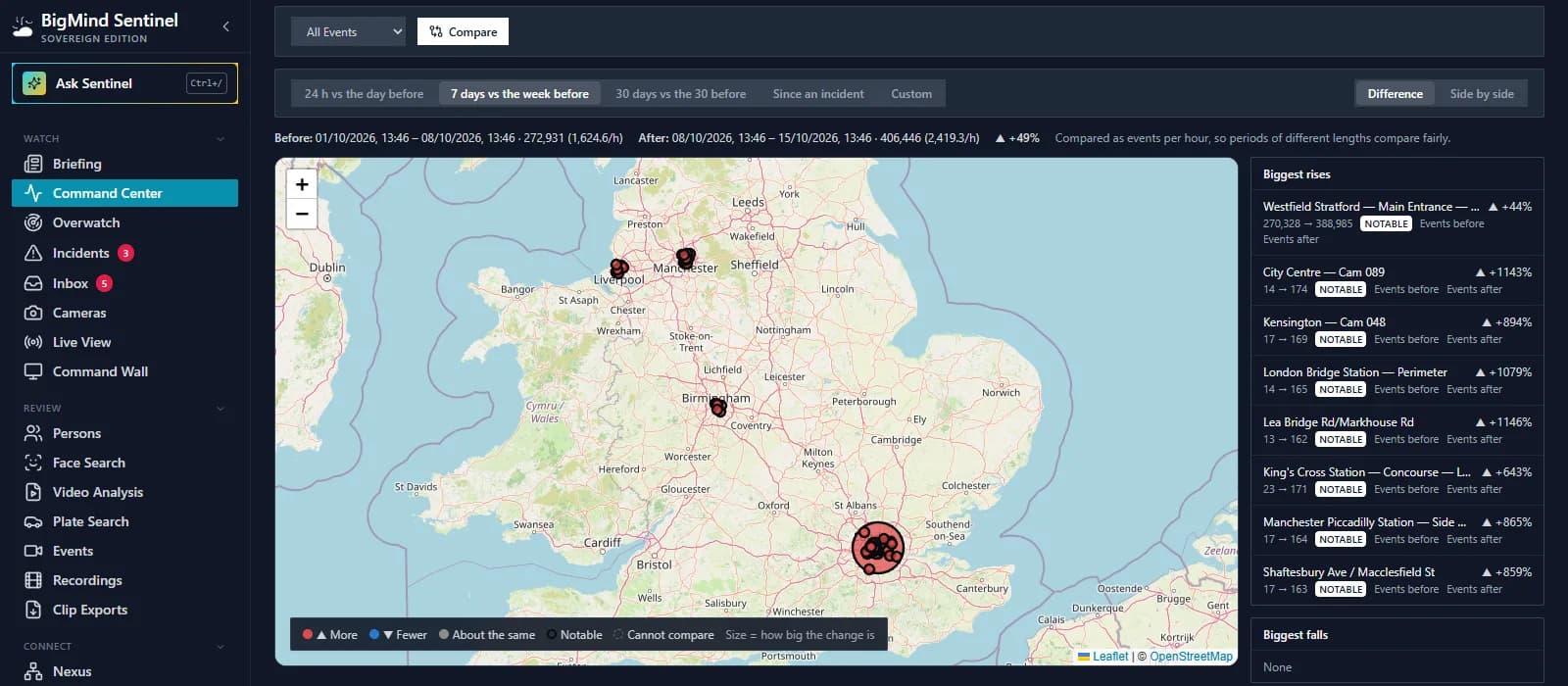Open Shaftesbury Ave / Macclesfield St entry
Screen dimensions: 1568x686
1396,580
